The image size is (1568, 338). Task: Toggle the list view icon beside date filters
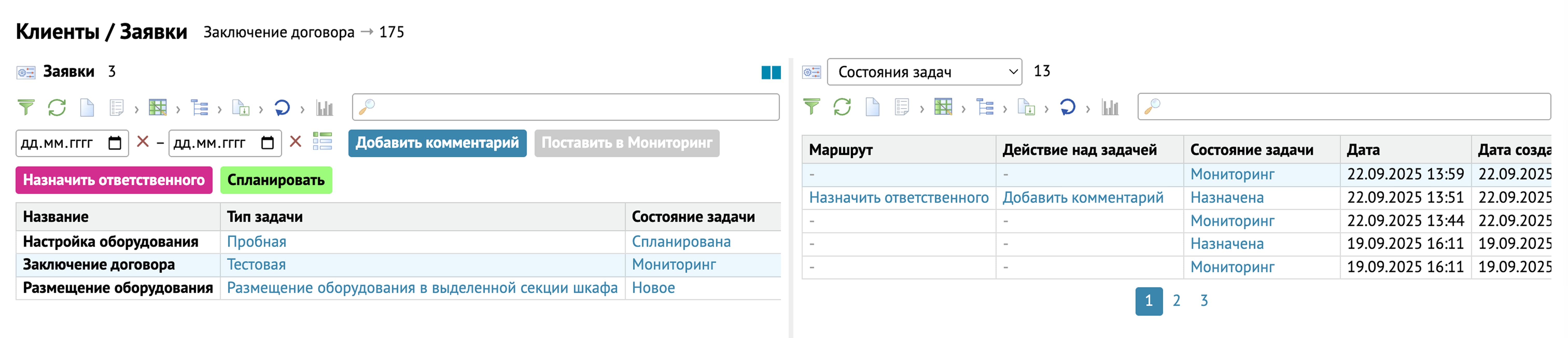322,142
